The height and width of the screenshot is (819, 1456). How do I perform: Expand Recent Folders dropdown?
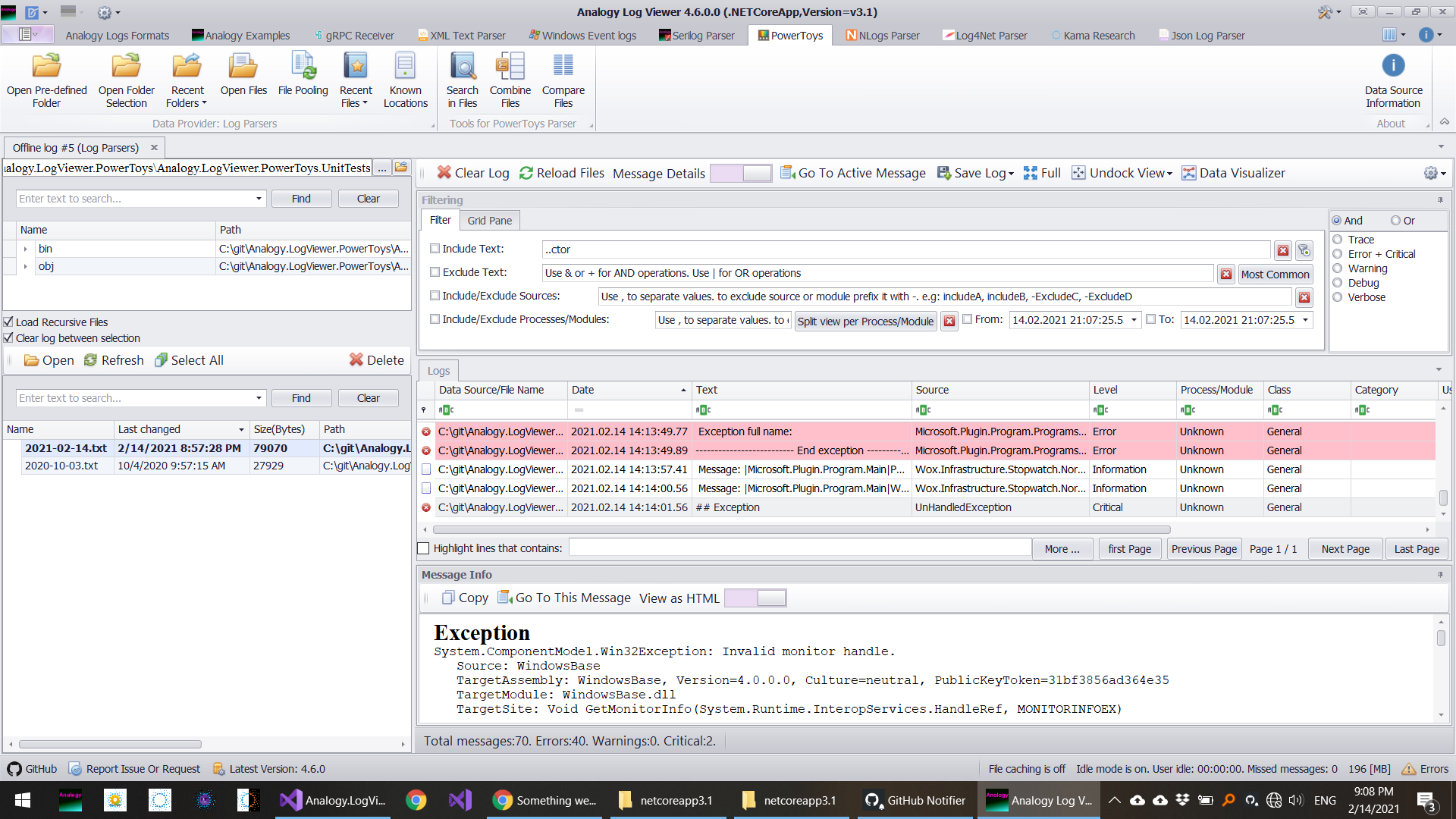[204, 104]
